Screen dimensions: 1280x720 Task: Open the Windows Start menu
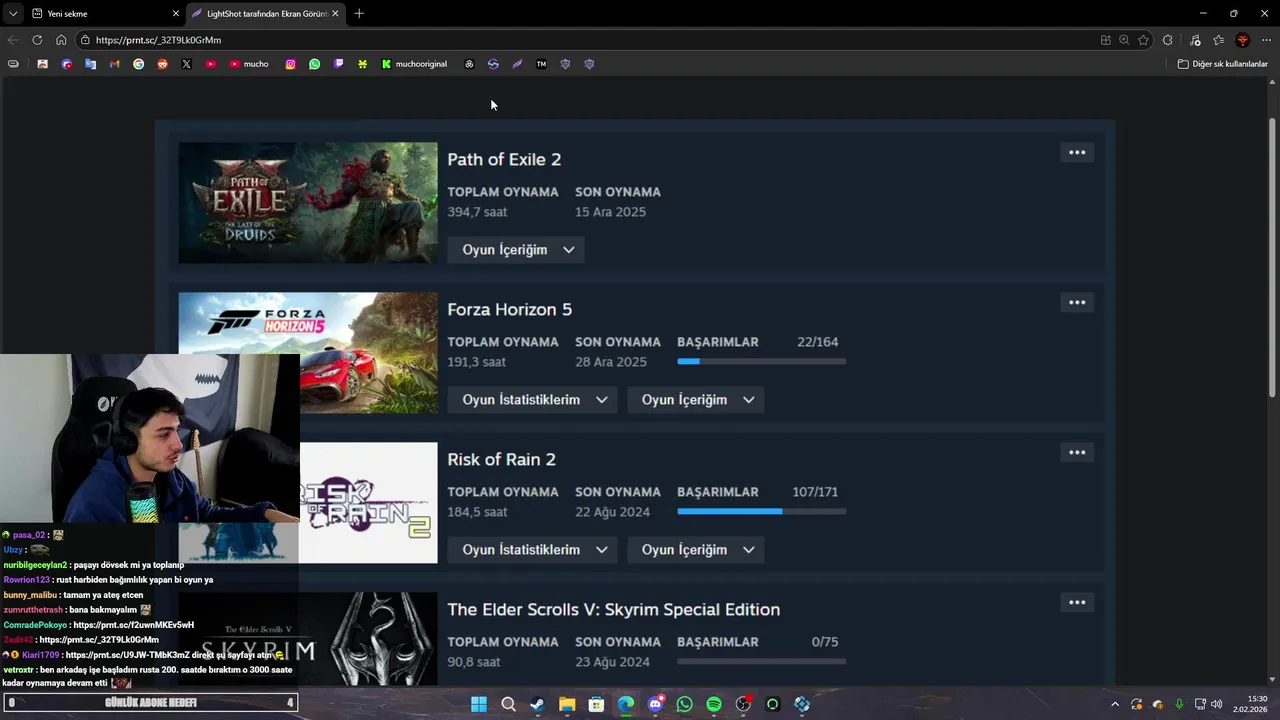pyautogui.click(x=479, y=704)
